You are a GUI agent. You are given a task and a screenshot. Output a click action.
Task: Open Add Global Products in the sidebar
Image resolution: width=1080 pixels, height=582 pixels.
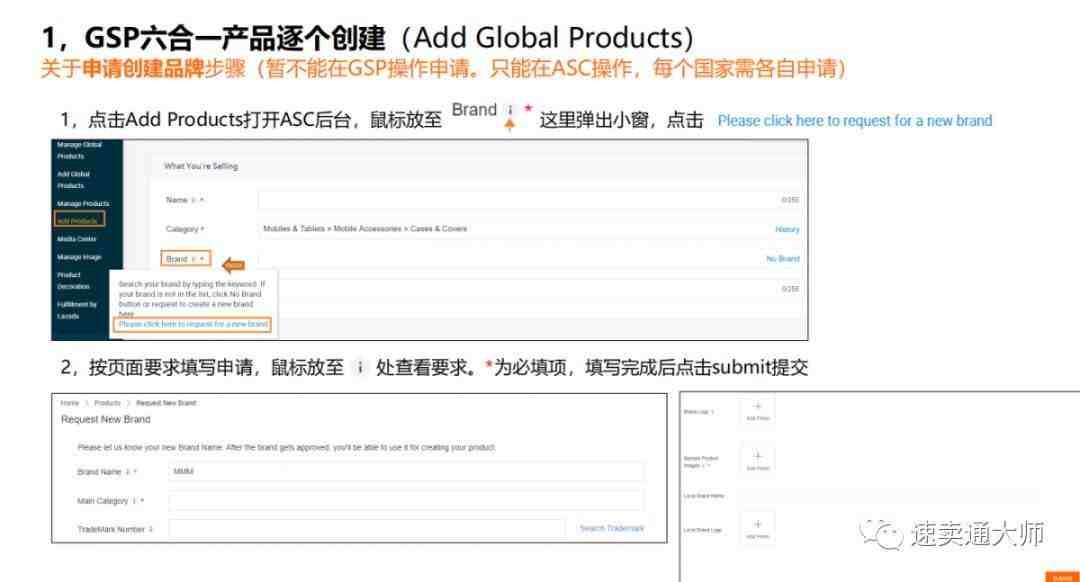[73, 180]
